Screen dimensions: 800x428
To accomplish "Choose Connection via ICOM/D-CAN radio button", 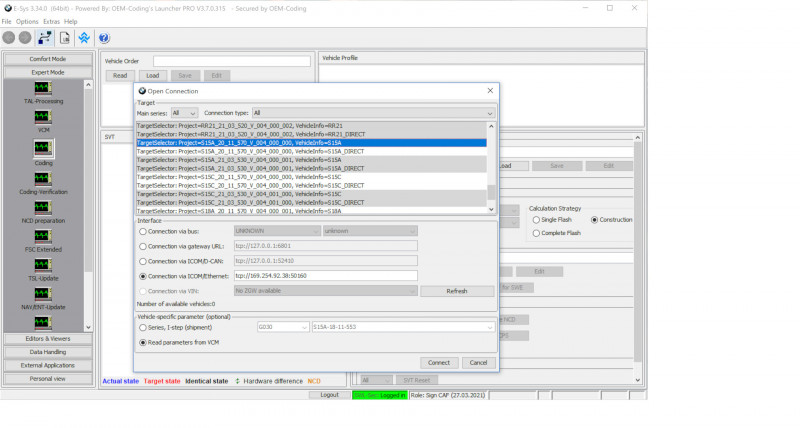I will (143, 260).
